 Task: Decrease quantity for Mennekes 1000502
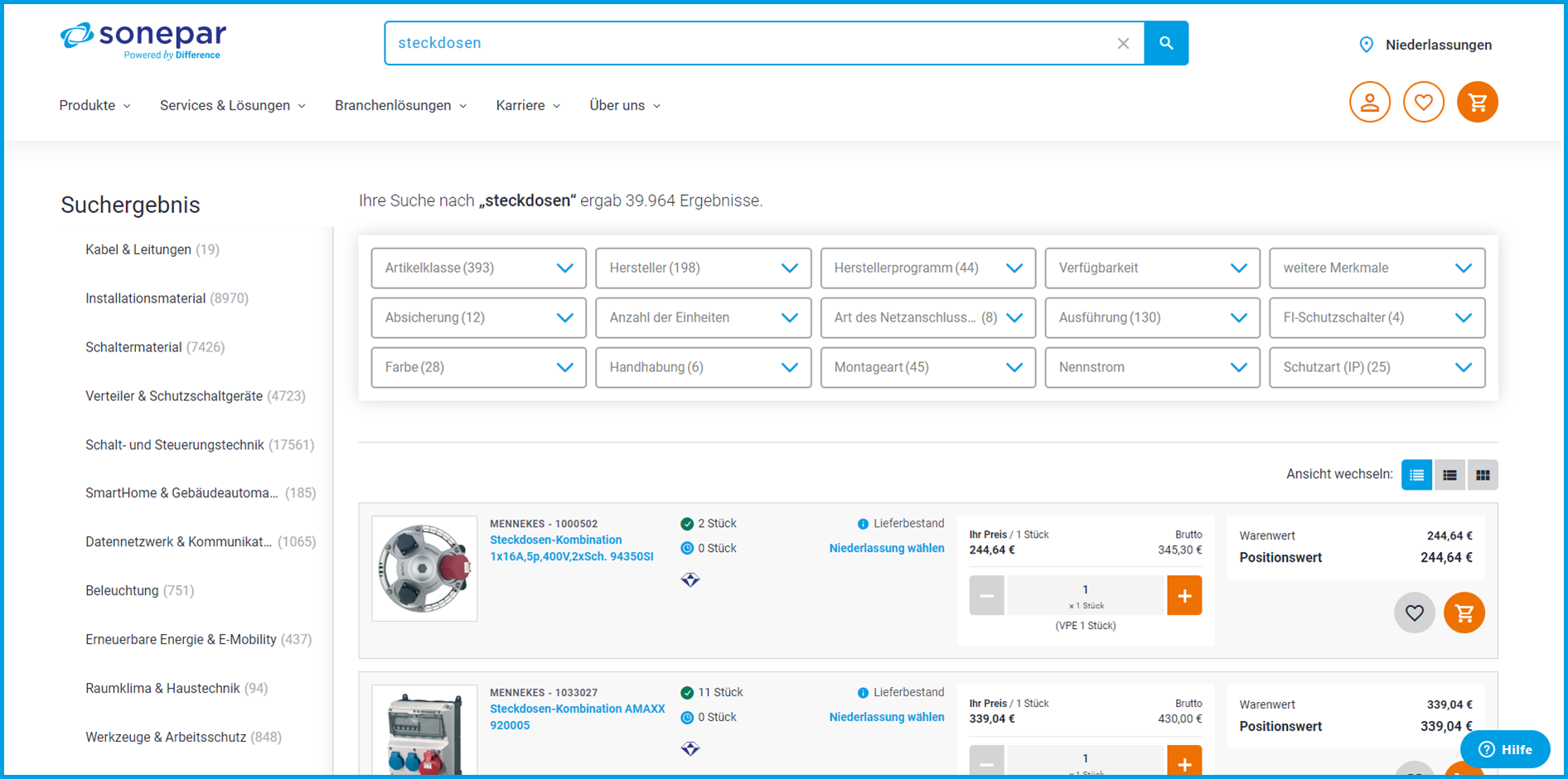pos(986,595)
